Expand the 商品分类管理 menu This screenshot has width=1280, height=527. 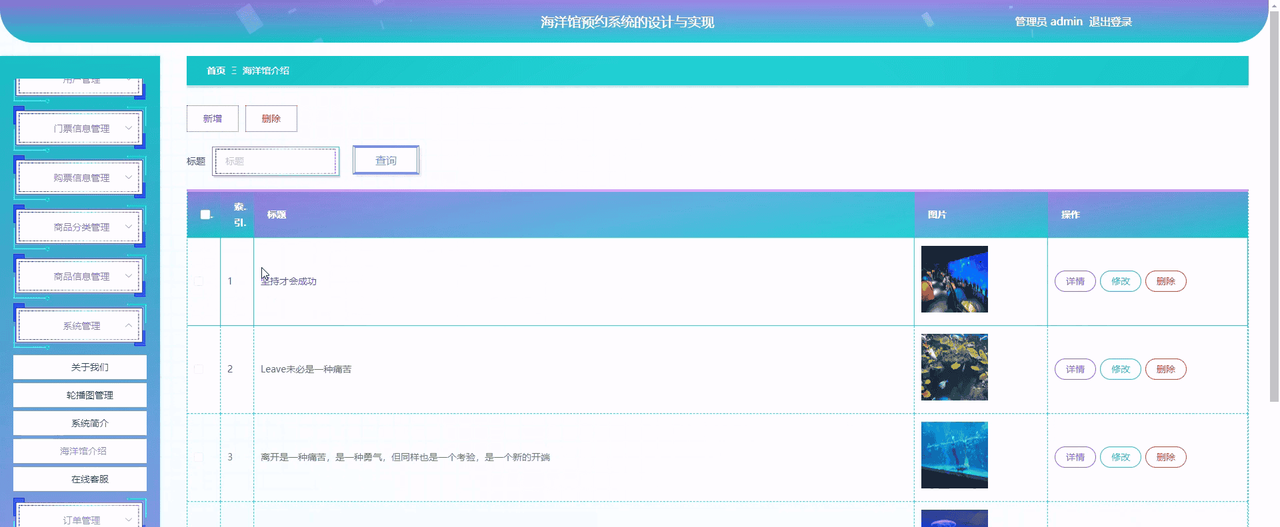tap(81, 227)
